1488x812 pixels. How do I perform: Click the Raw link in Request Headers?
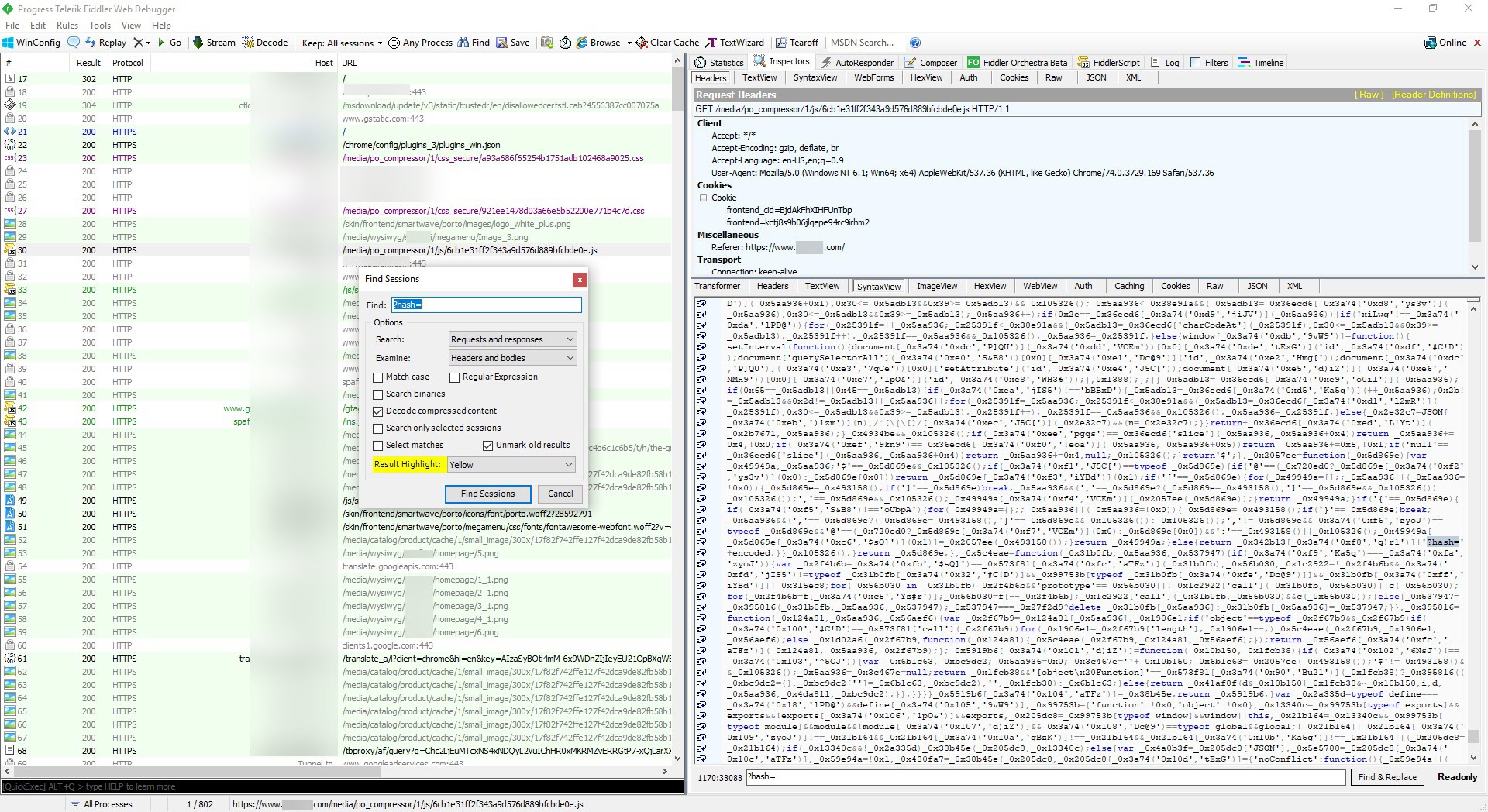tap(1369, 95)
